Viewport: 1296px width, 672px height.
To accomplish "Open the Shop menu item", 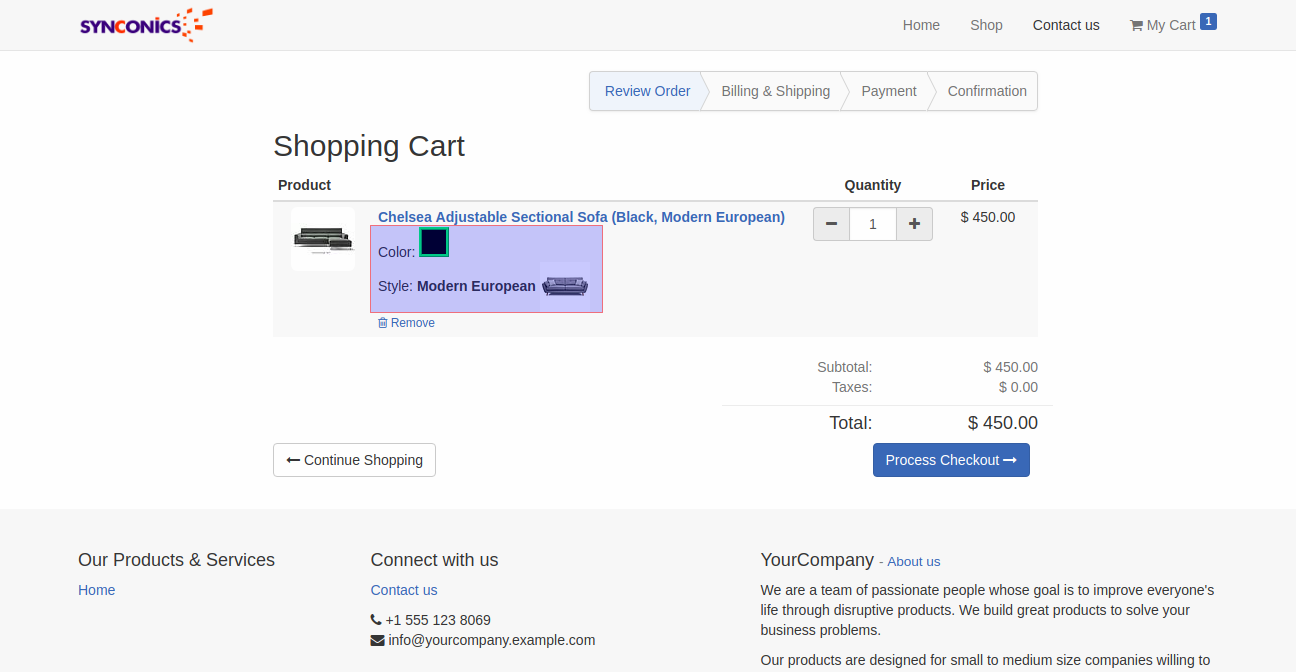I will tap(986, 25).
